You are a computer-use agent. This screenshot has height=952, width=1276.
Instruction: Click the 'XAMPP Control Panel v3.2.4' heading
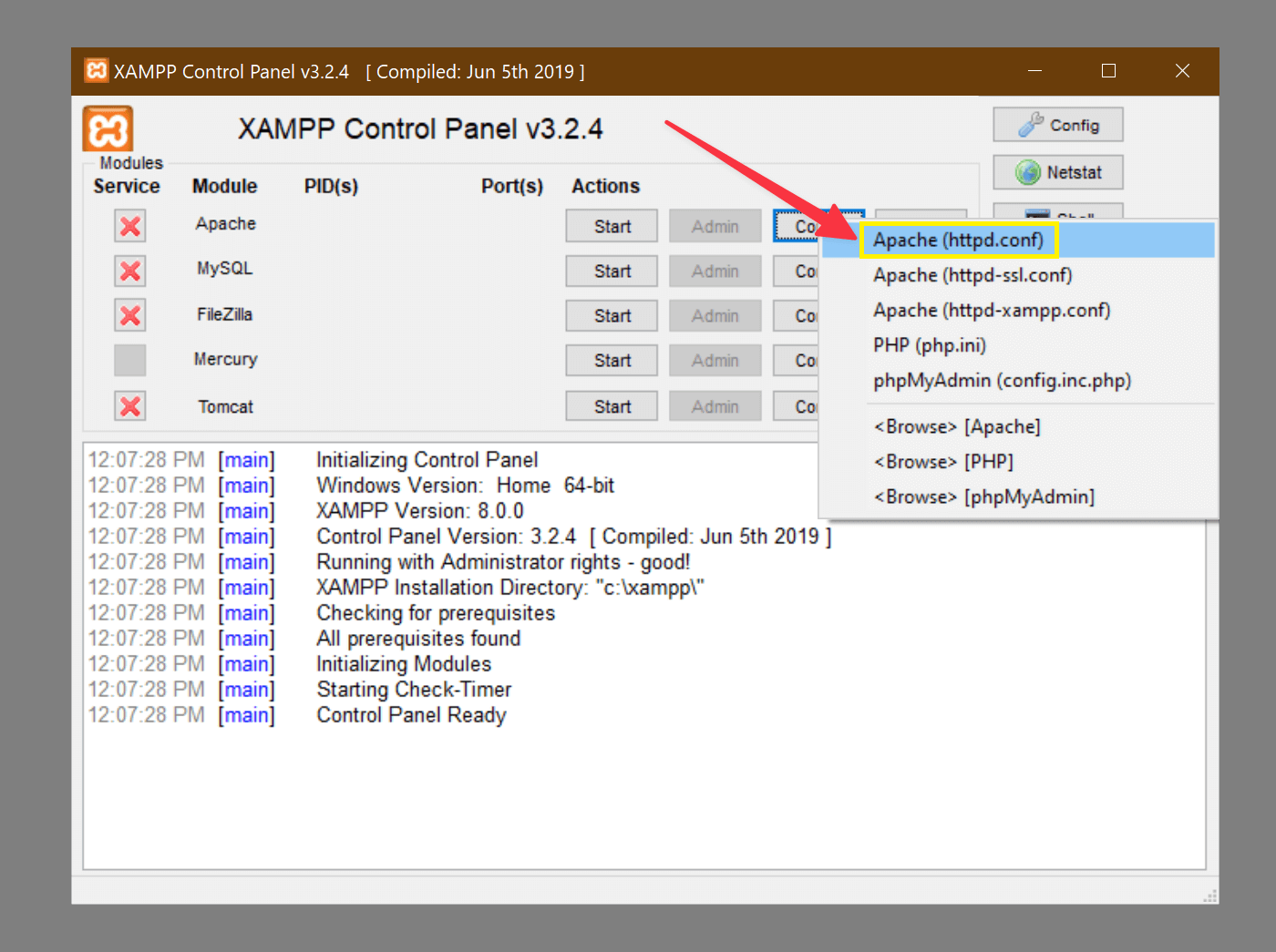point(420,128)
